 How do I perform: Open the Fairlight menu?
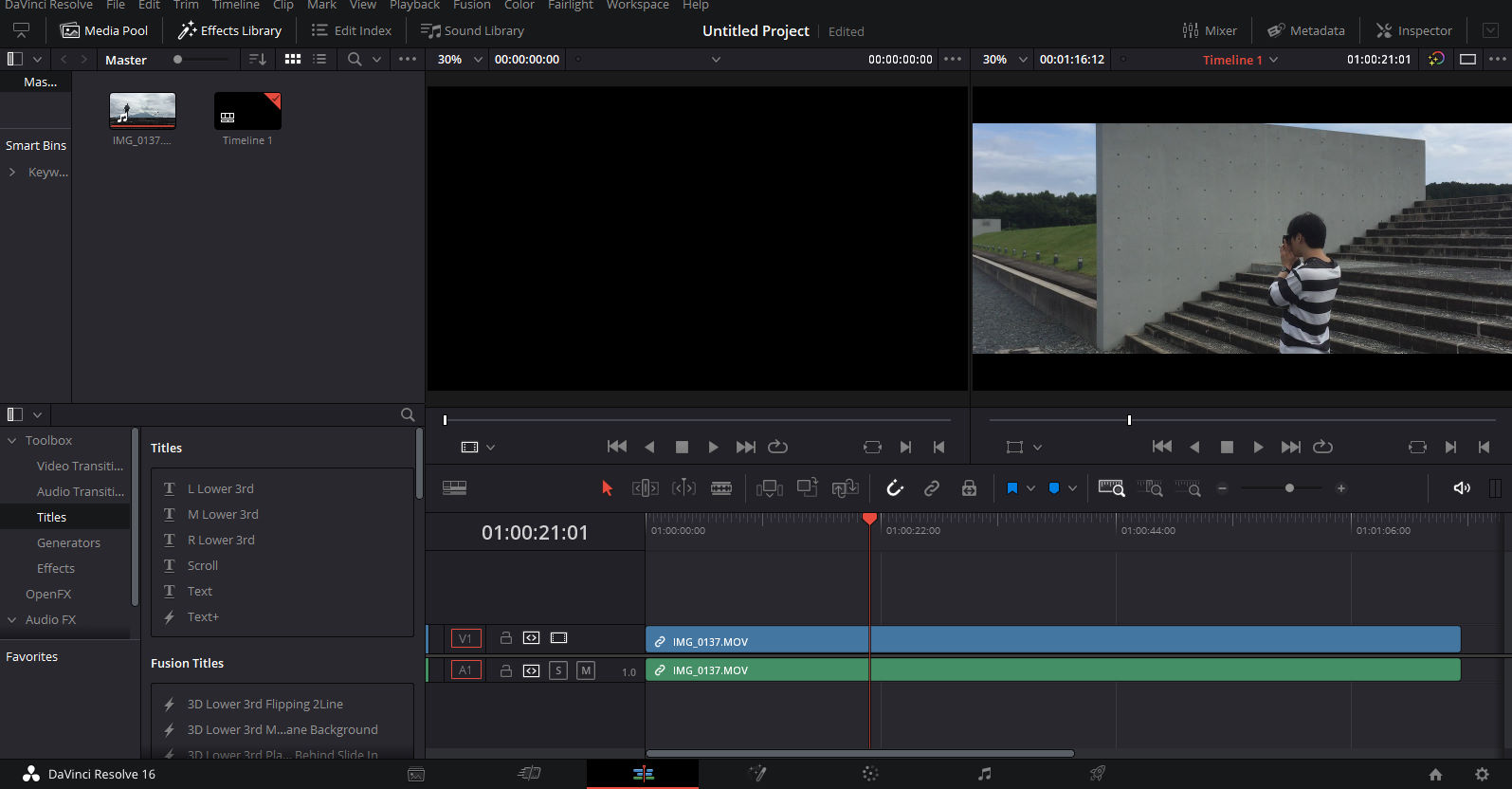click(571, 5)
